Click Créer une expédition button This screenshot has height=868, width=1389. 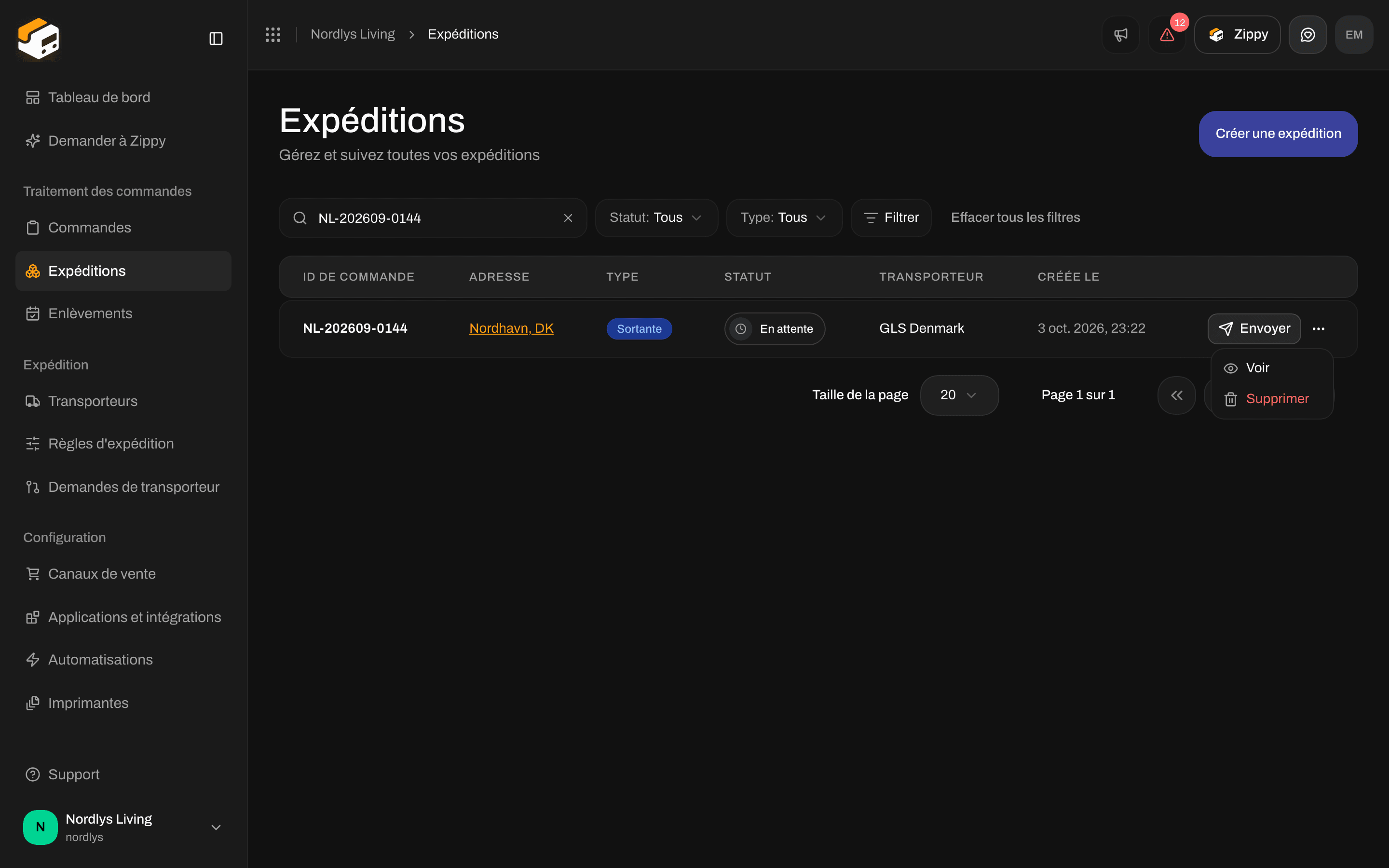click(1278, 134)
